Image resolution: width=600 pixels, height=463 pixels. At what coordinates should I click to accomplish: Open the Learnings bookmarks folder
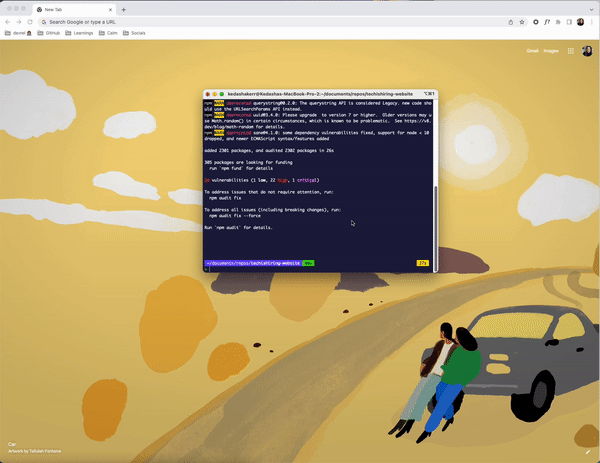79,33
